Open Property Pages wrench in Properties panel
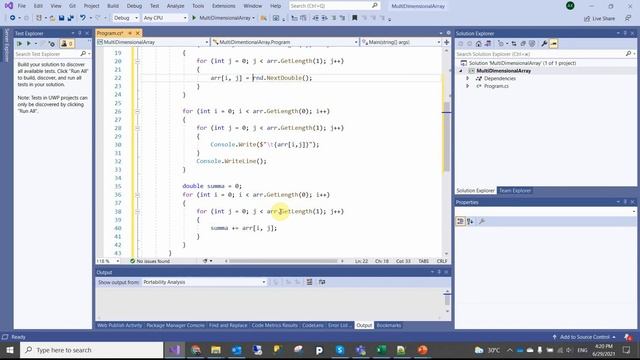The image size is (640, 360). [482, 221]
